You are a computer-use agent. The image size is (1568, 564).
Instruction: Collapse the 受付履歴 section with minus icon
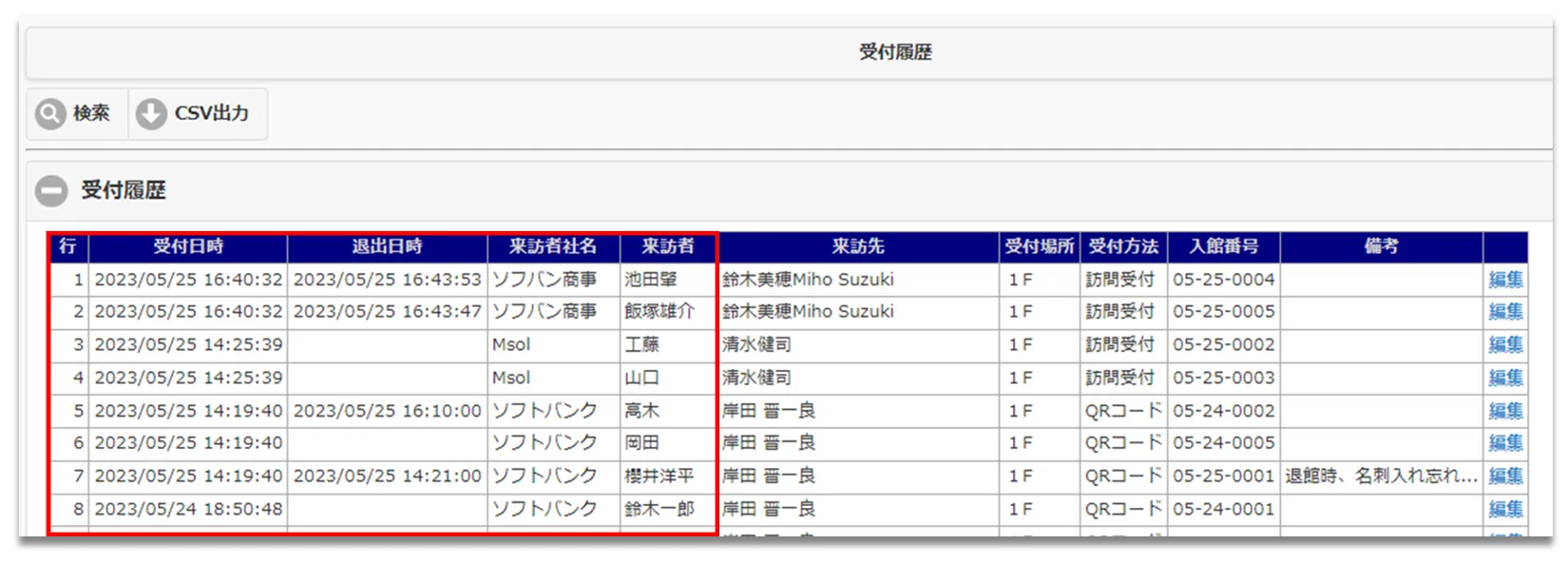51,191
